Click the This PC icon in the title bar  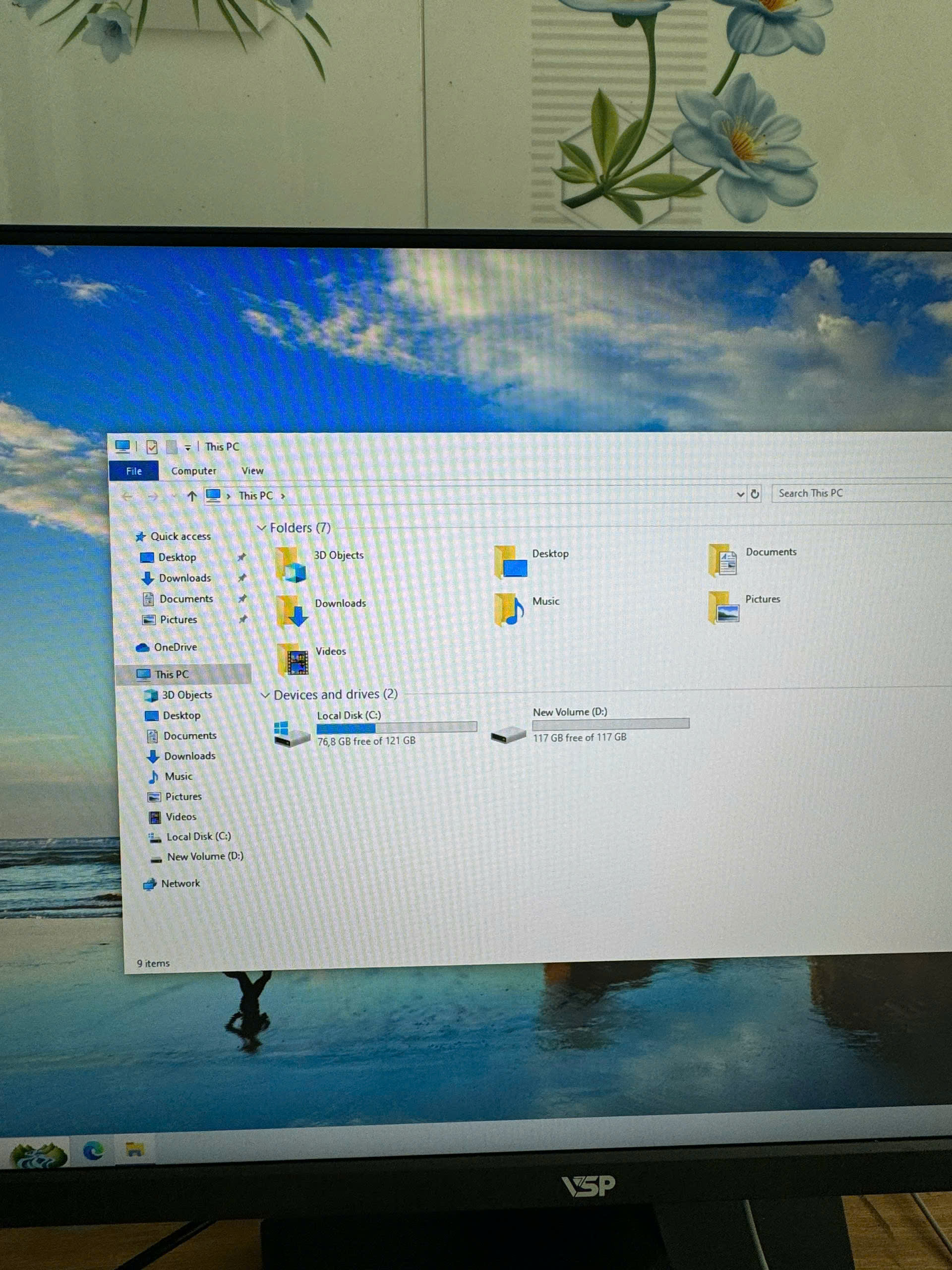122,446
